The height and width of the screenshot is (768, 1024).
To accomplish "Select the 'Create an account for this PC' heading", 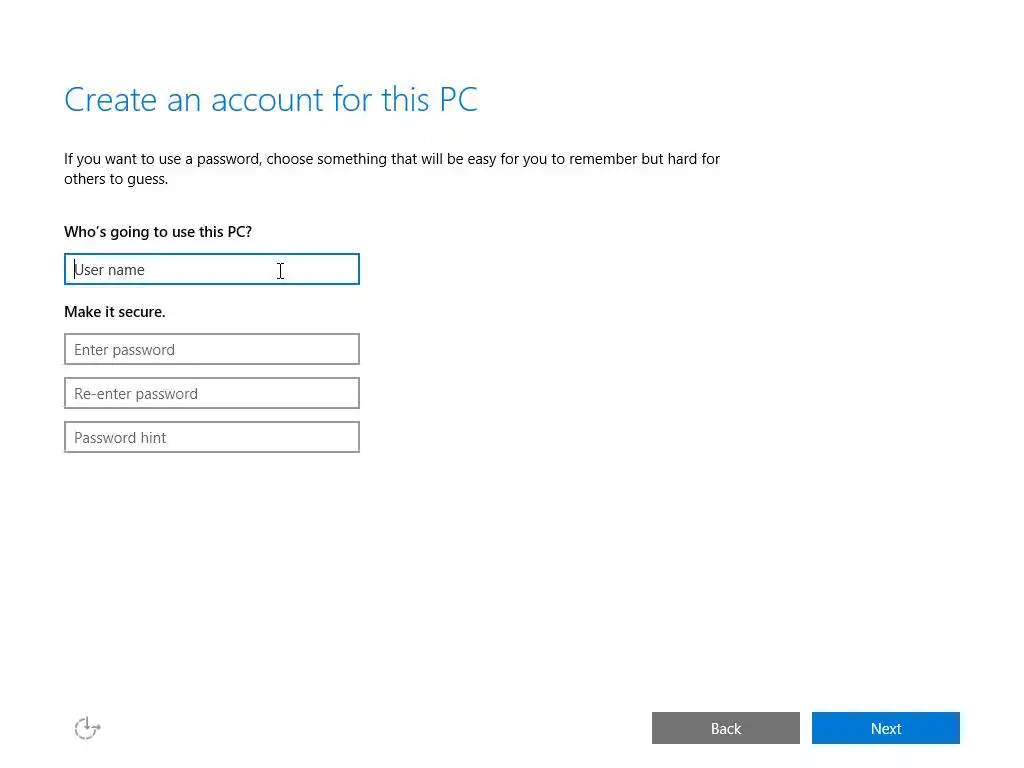I will pyautogui.click(x=271, y=100).
